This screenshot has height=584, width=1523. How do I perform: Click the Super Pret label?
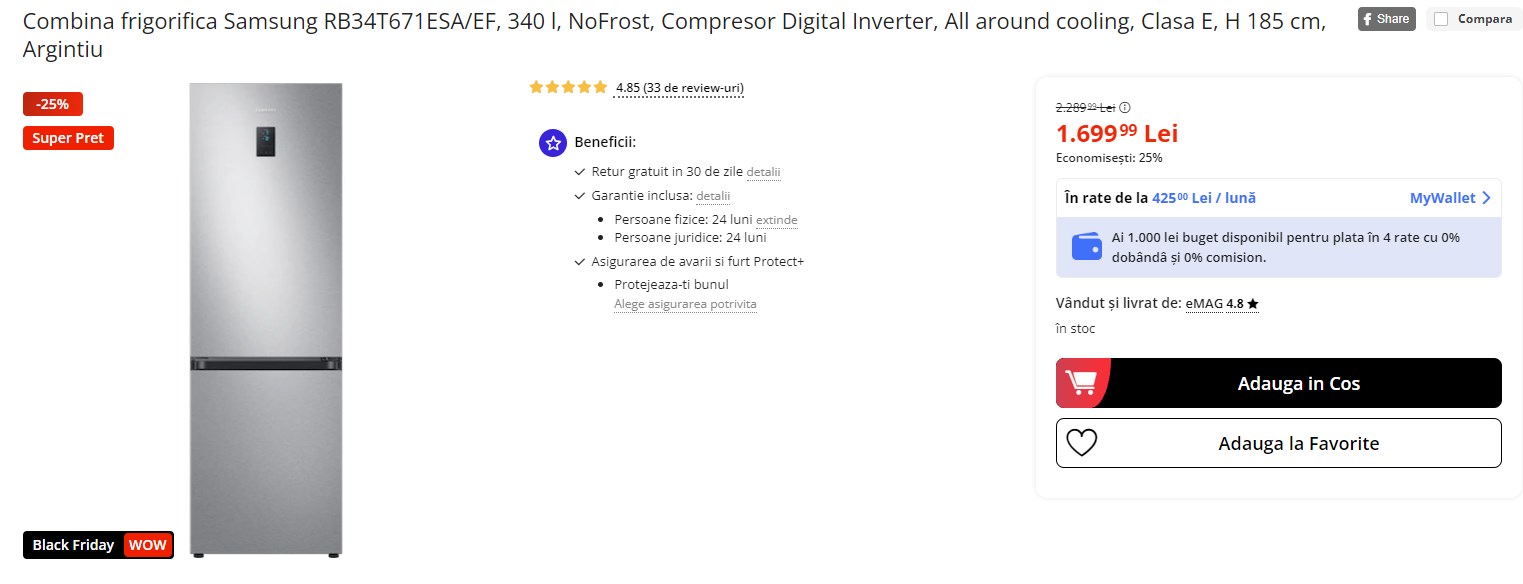click(x=68, y=138)
